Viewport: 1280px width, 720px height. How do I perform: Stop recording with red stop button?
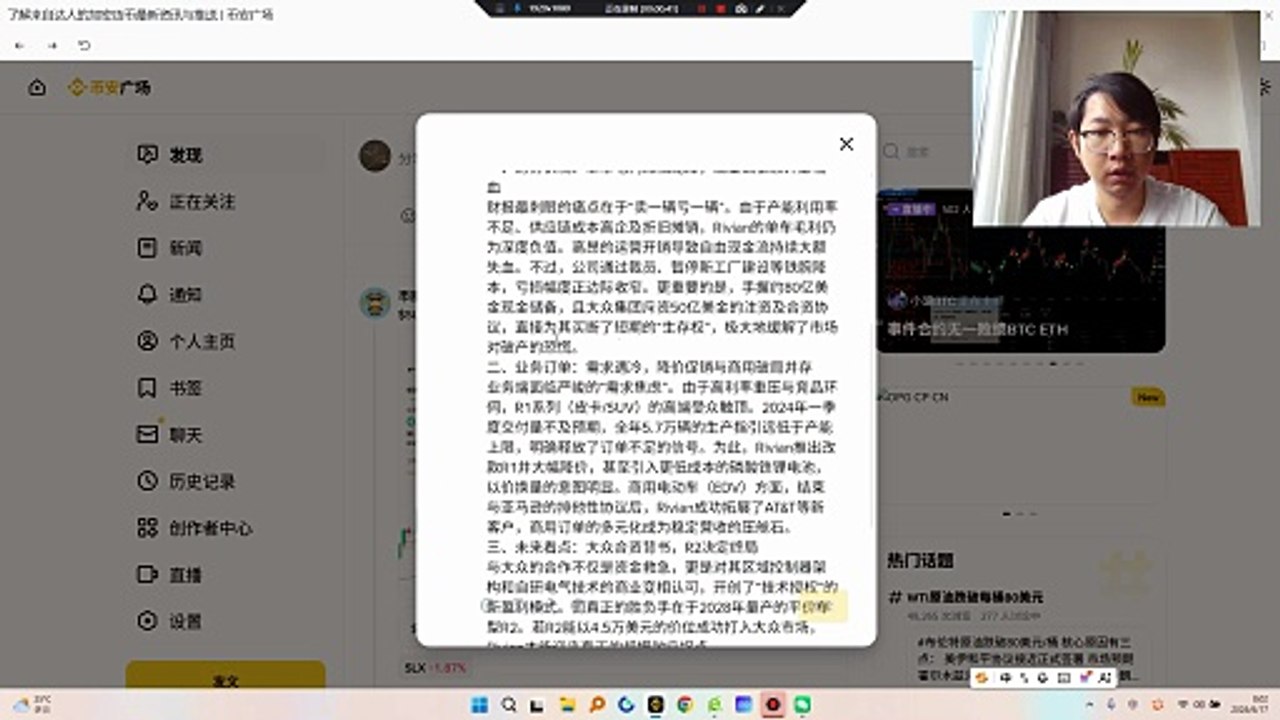719,8
